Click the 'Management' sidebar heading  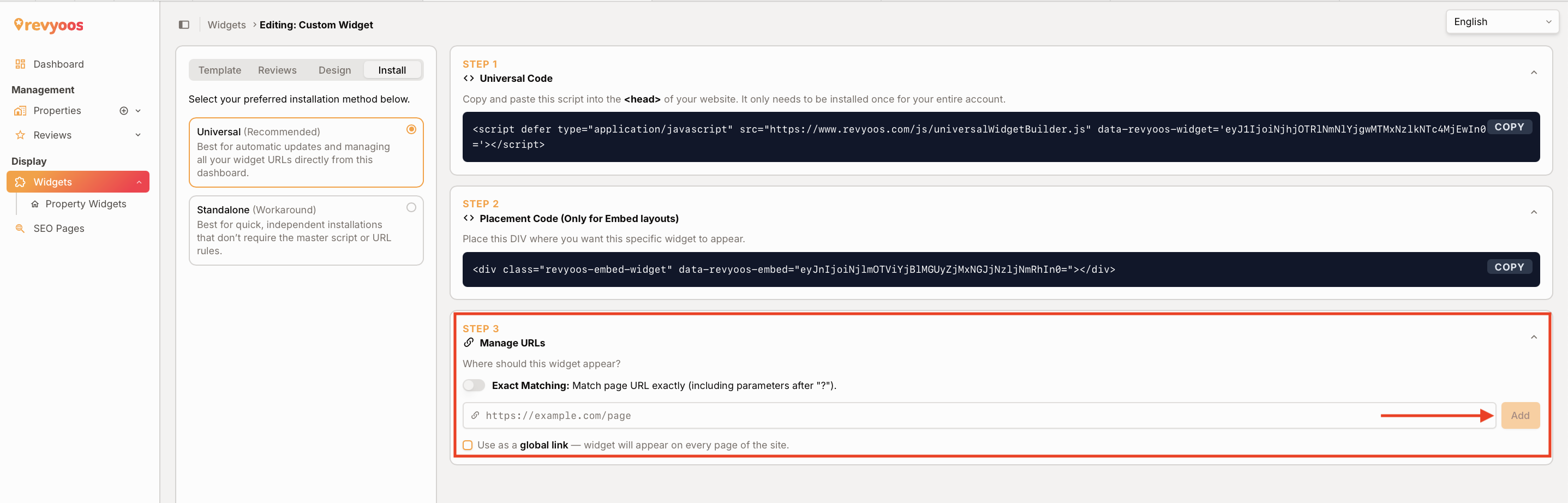43,89
